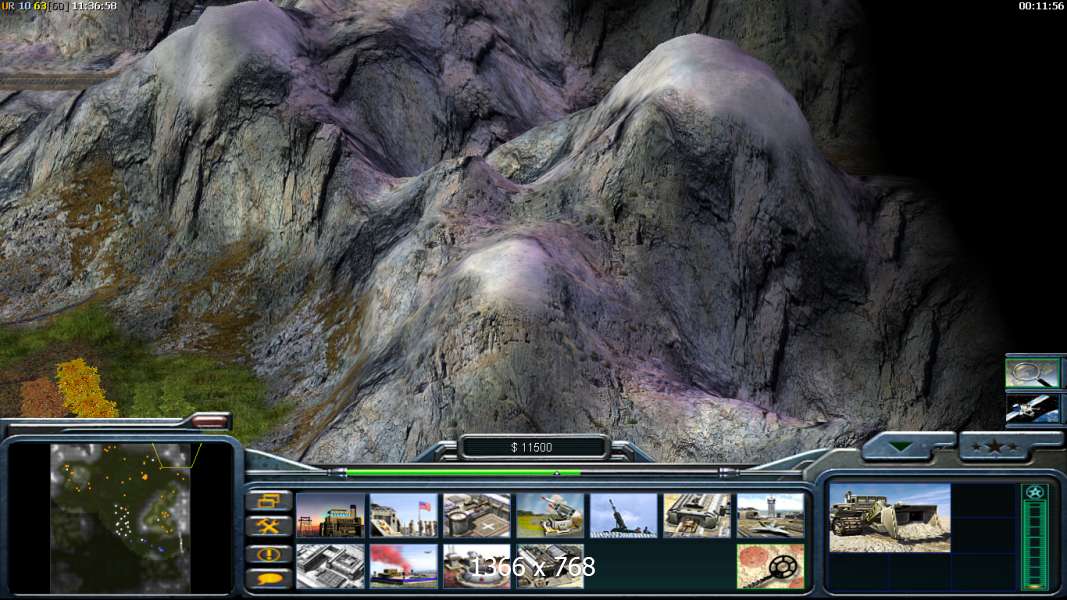
Task: Build the Supply Drop Zone with red smoke
Action: click(404, 566)
